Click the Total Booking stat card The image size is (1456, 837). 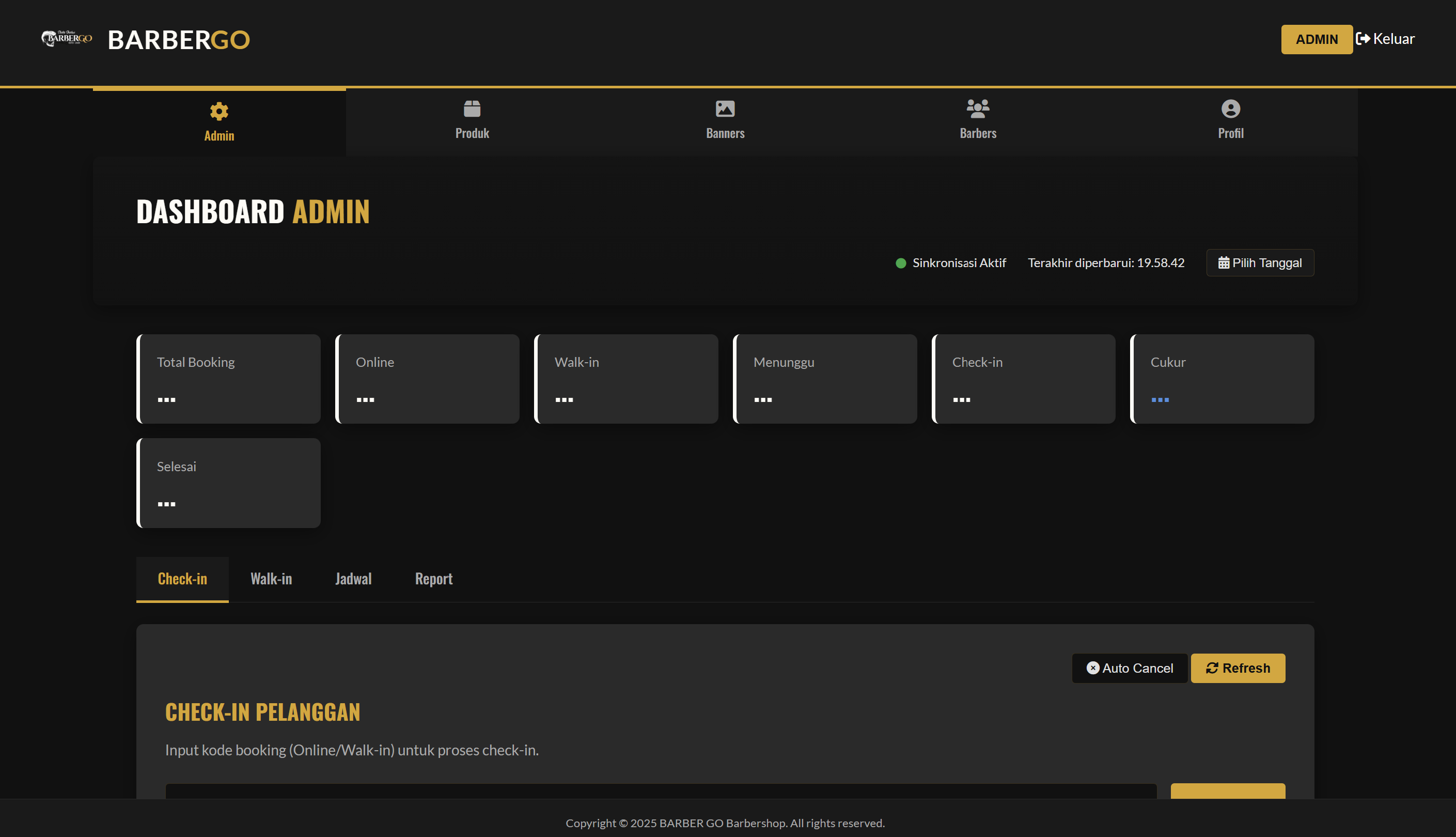[x=228, y=379]
